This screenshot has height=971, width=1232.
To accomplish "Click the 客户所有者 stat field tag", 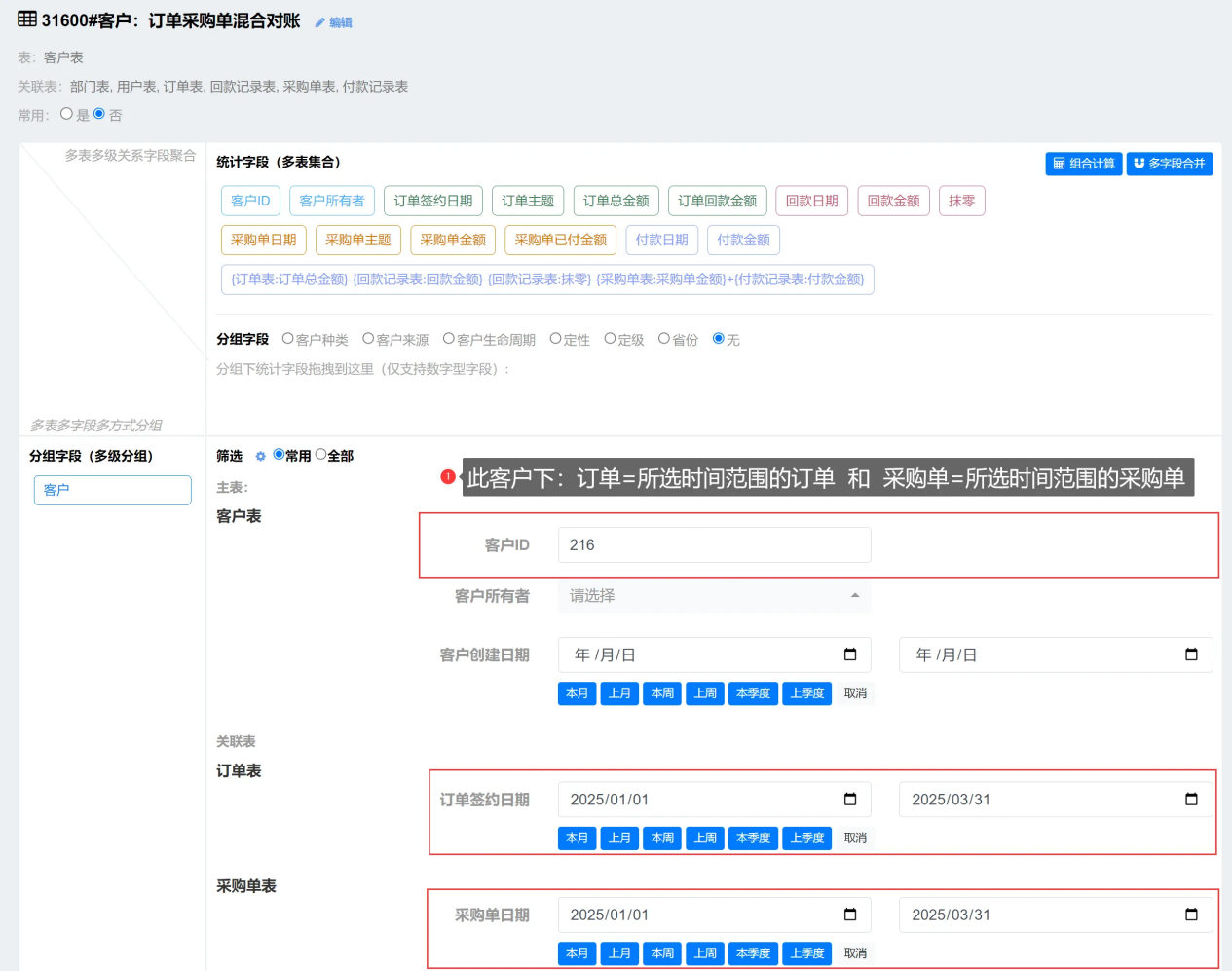I will coord(332,201).
